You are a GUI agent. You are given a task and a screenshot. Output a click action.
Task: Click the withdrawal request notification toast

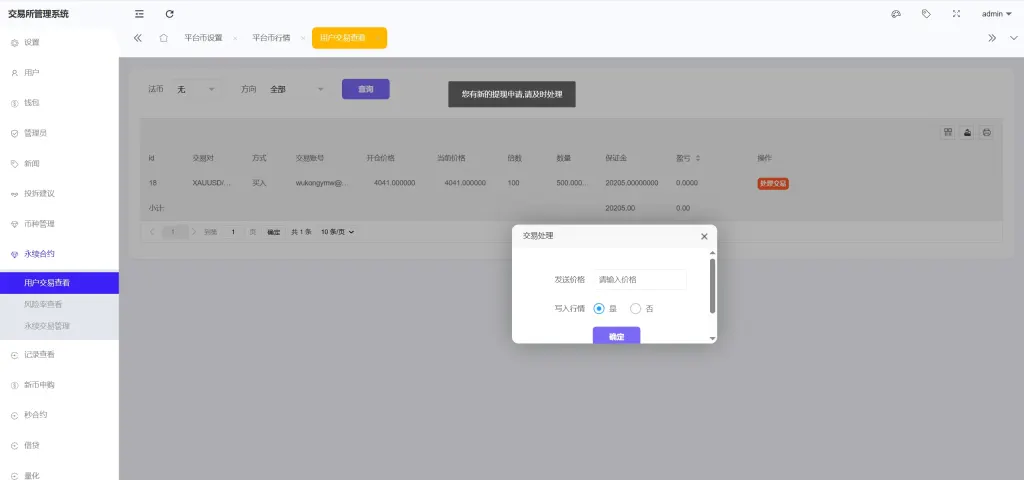point(512,94)
